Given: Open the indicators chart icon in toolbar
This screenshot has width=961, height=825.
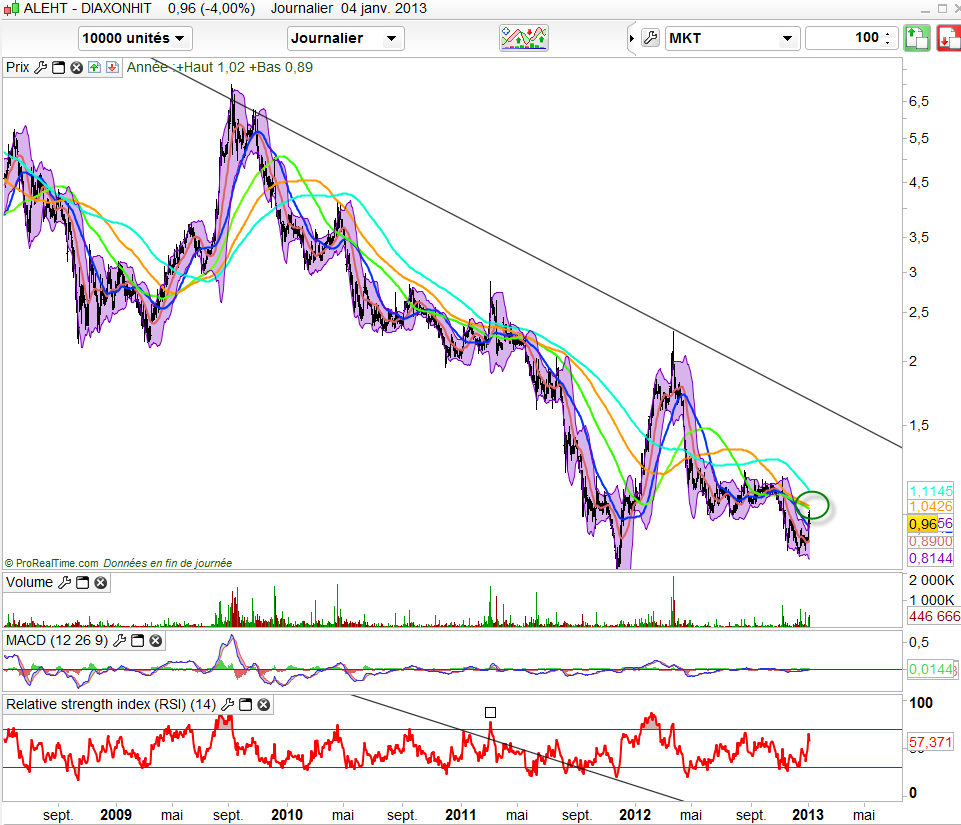Looking at the screenshot, I should pyautogui.click(x=525, y=38).
